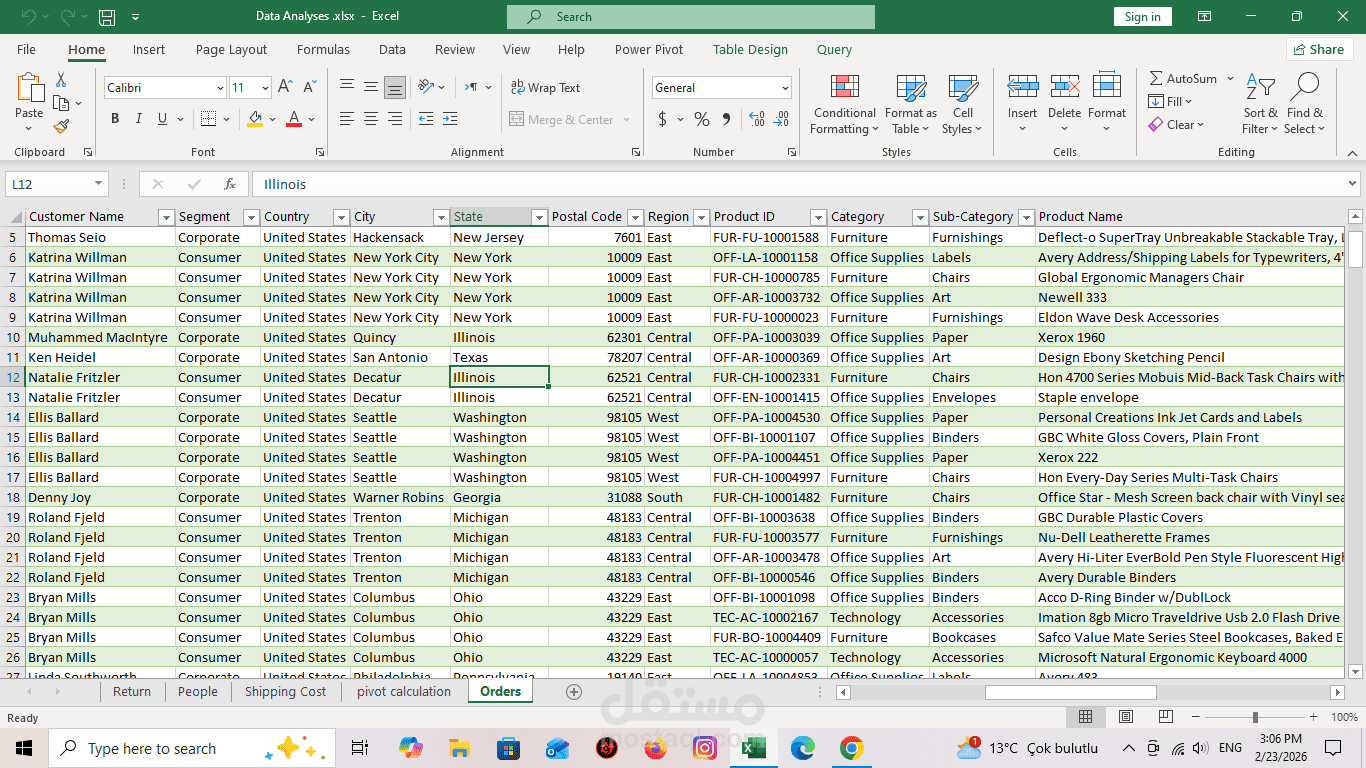Decrease indent in Alignment group

[x=426, y=119]
